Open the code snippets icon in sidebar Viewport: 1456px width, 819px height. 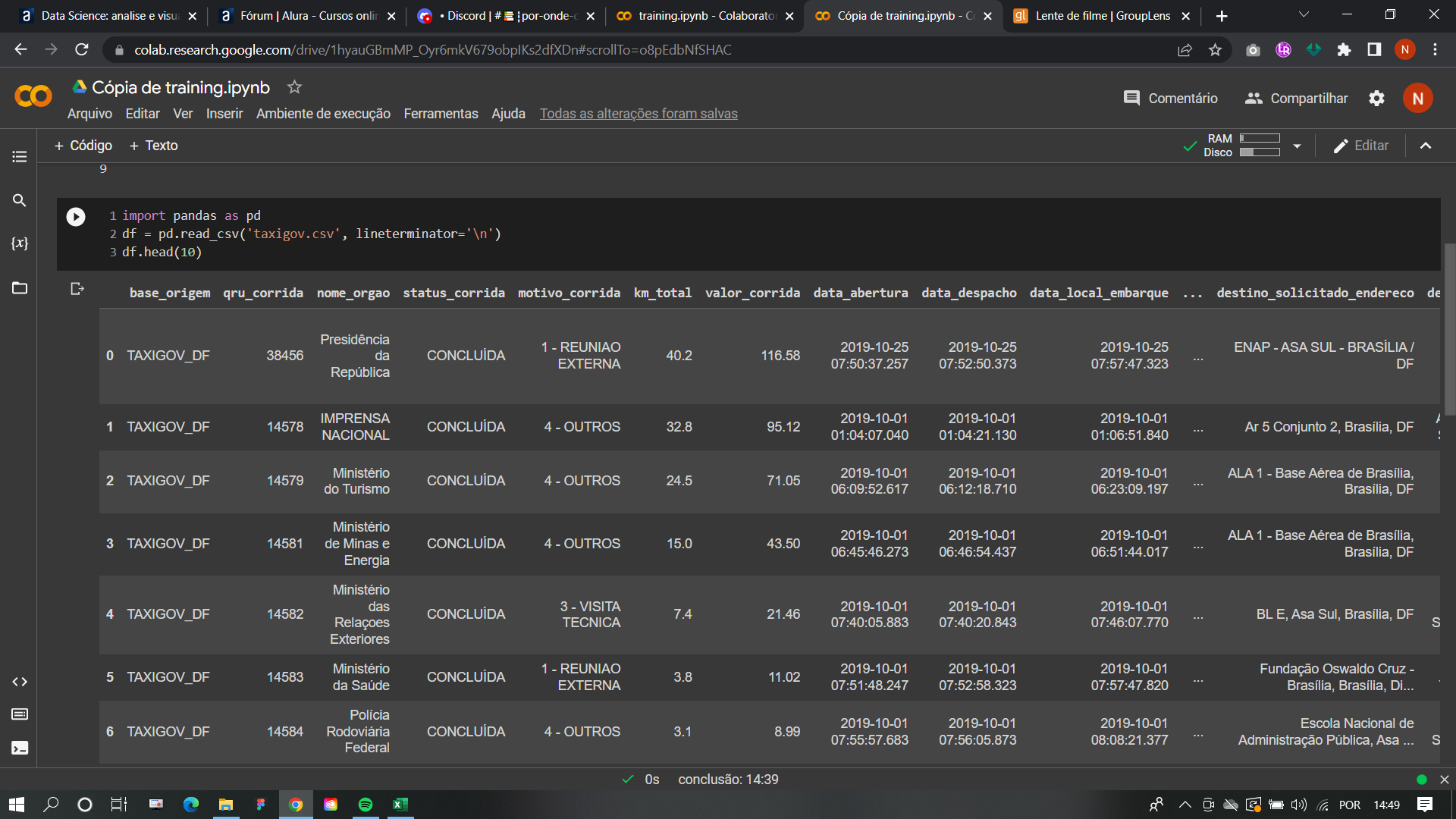point(20,682)
